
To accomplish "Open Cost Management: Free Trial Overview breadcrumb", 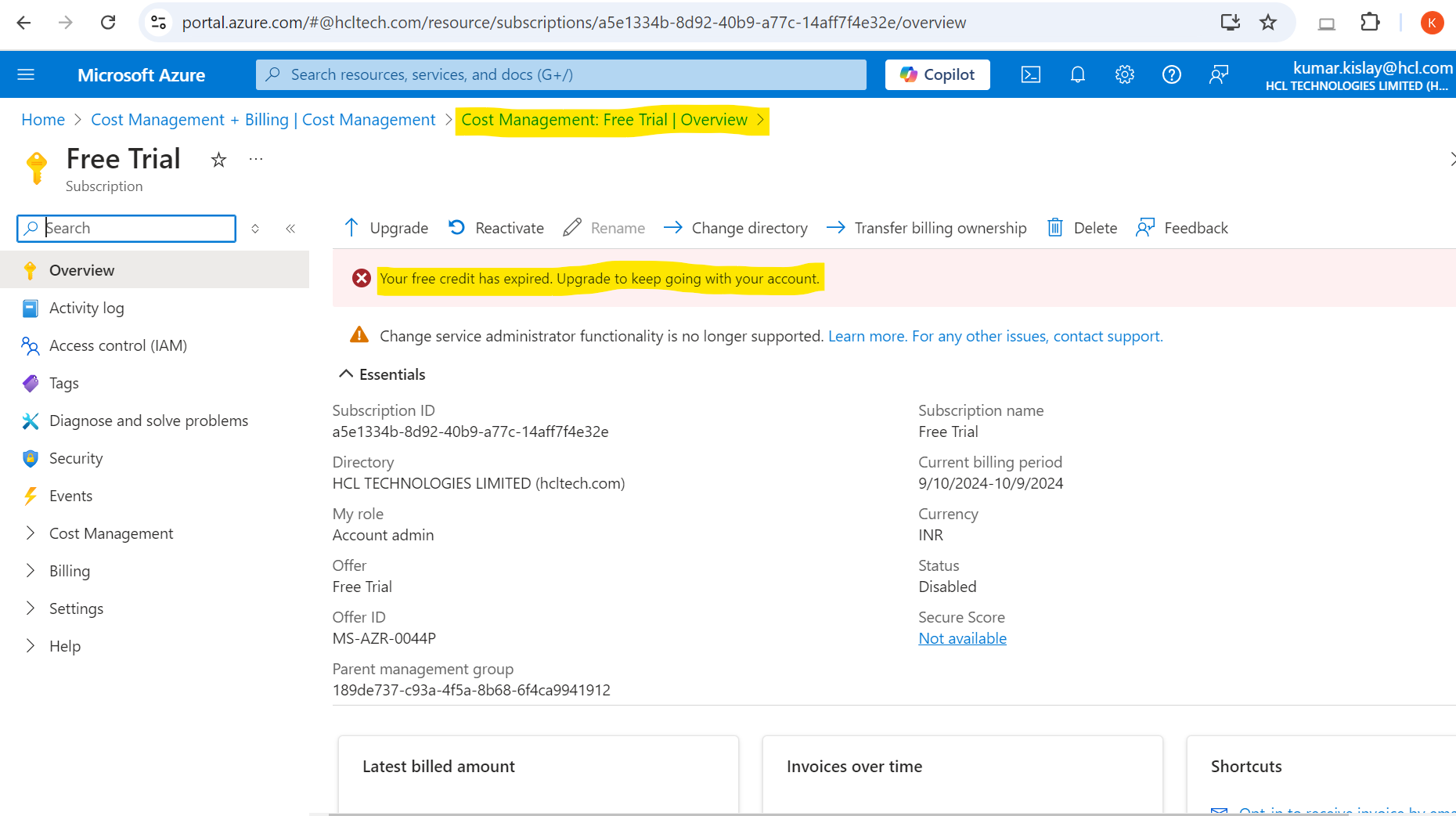I will [604, 119].
